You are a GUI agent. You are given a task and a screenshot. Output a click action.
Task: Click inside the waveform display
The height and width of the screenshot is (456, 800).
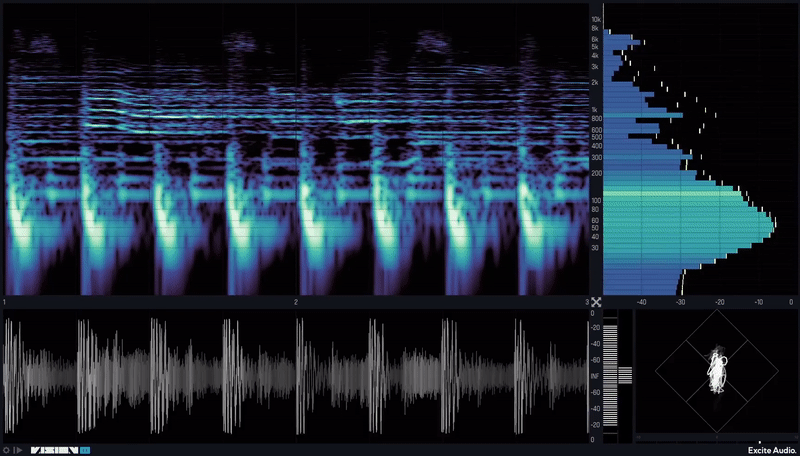click(296, 375)
